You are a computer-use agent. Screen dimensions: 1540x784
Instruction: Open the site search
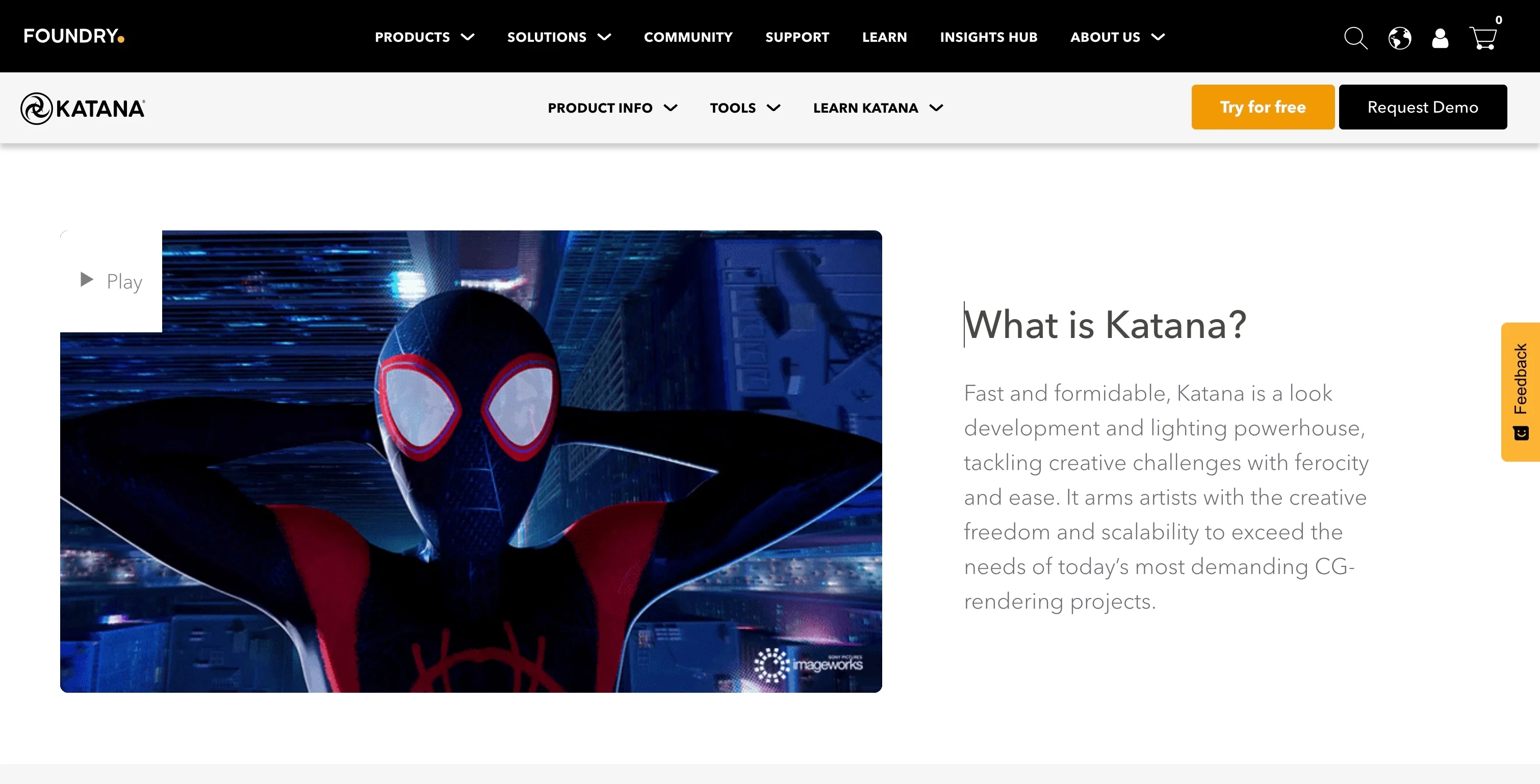tap(1355, 38)
